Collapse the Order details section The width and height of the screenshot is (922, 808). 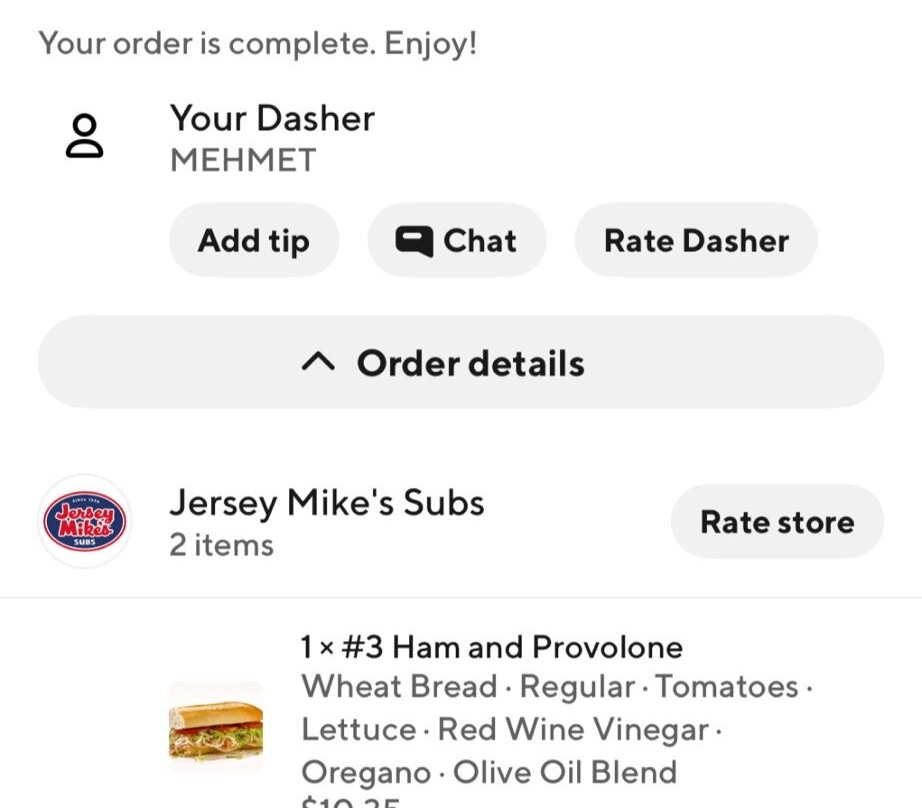(460, 362)
